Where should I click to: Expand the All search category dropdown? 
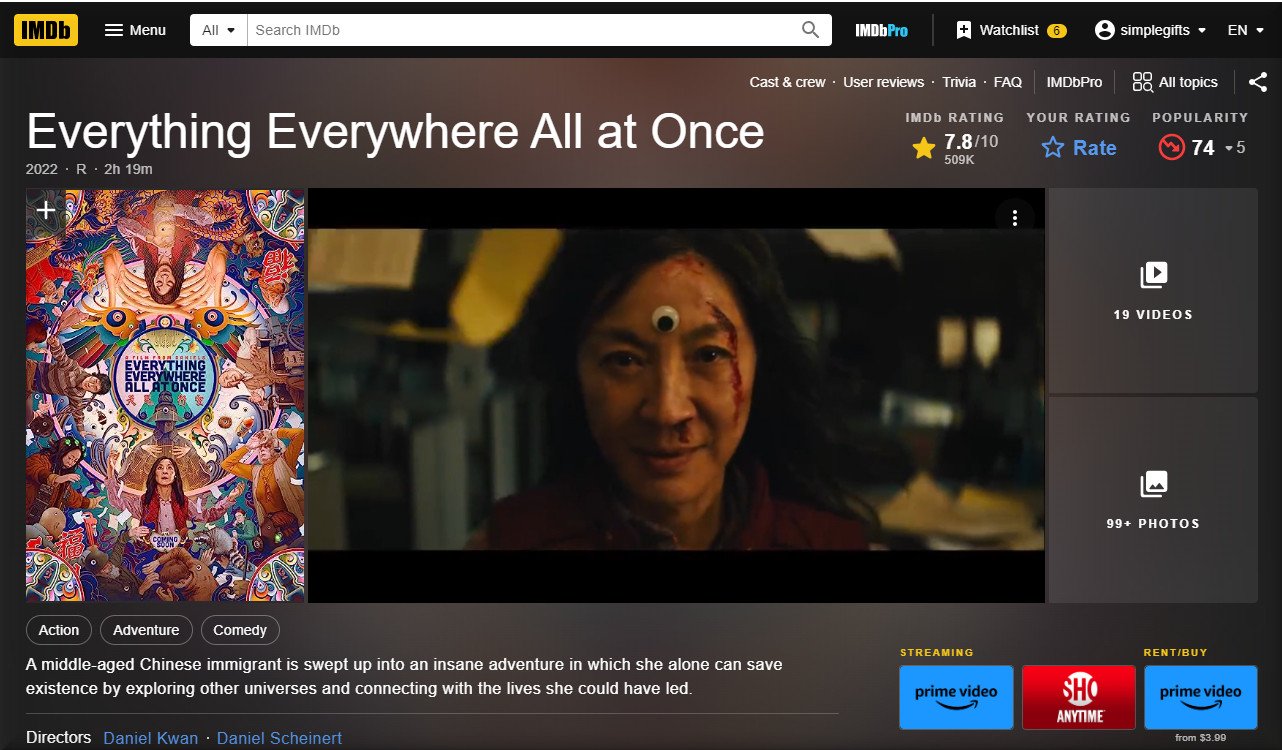(218, 30)
